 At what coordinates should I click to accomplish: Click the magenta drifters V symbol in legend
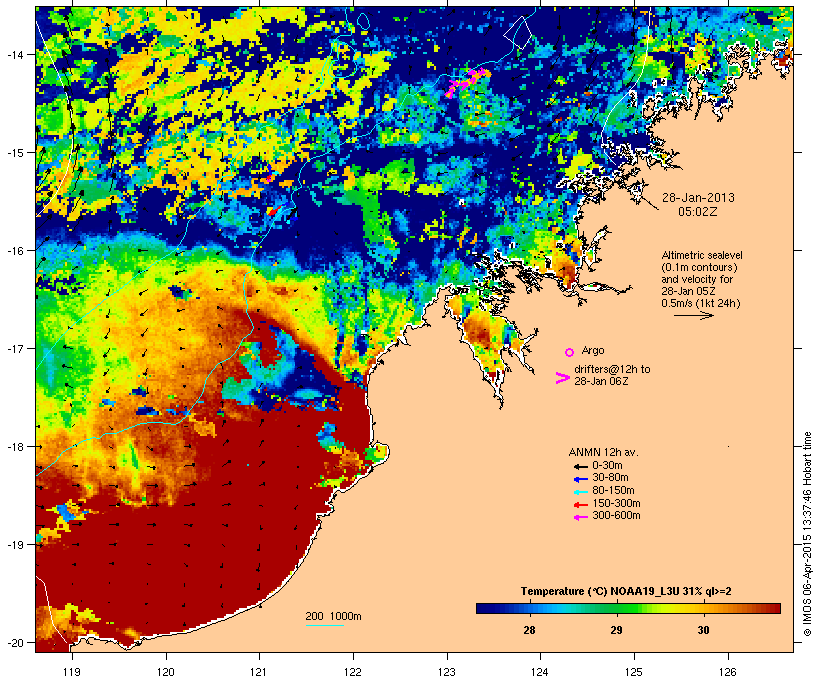(562, 378)
